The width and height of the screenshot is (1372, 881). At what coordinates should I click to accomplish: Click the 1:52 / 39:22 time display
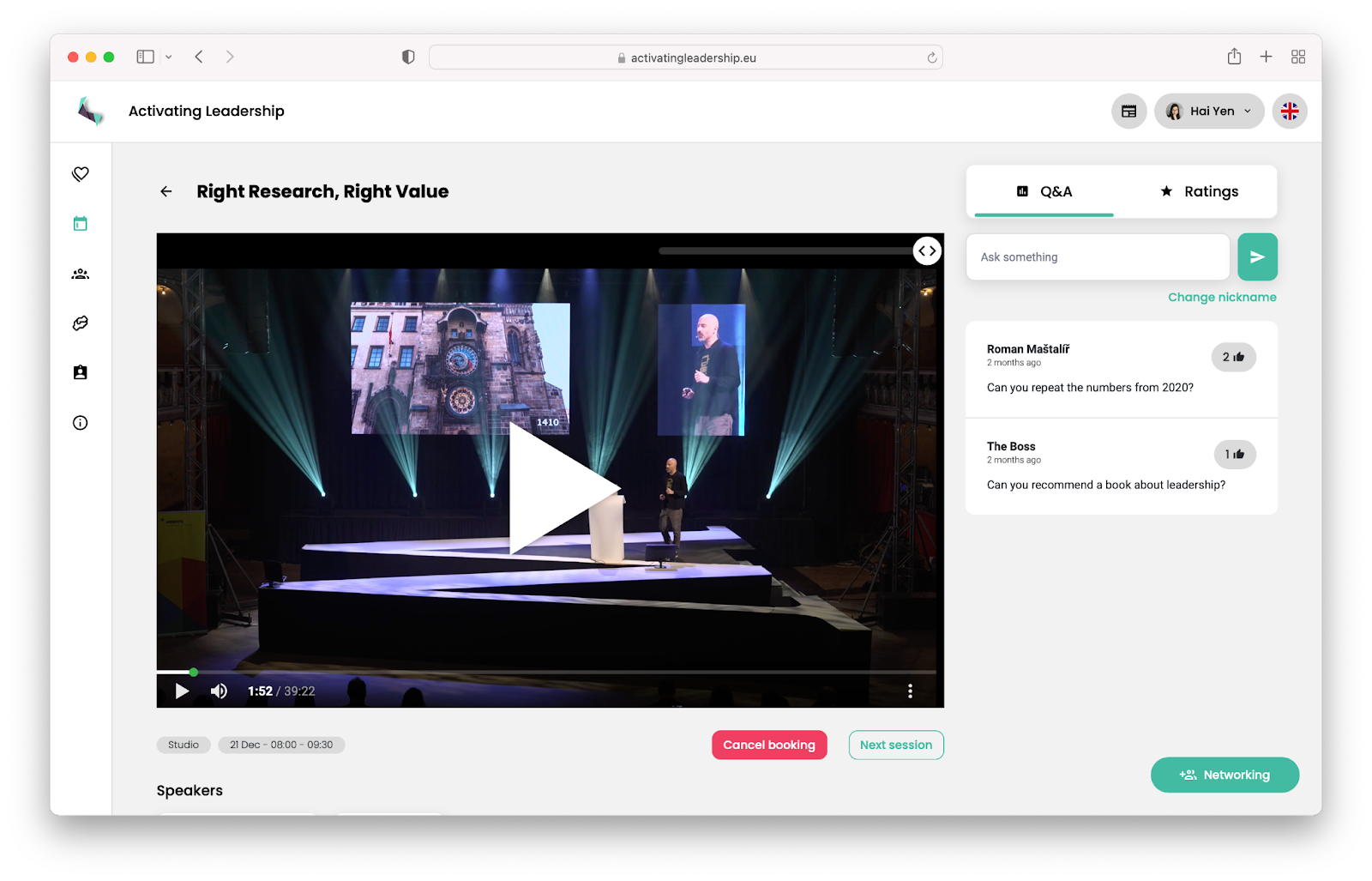281,691
